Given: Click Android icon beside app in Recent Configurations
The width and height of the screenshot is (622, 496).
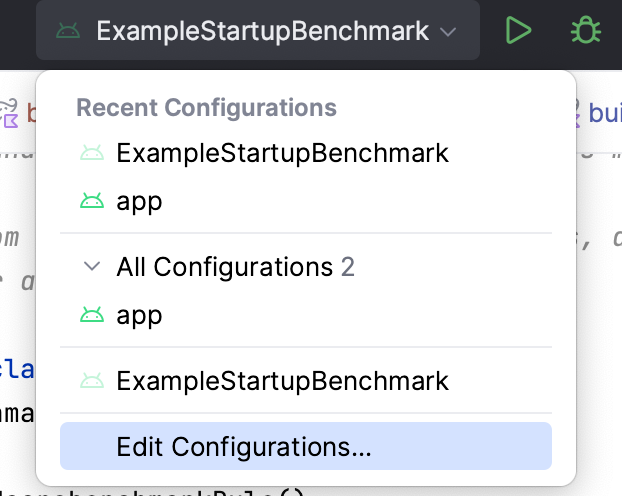Looking at the screenshot, I should point(92,201).
